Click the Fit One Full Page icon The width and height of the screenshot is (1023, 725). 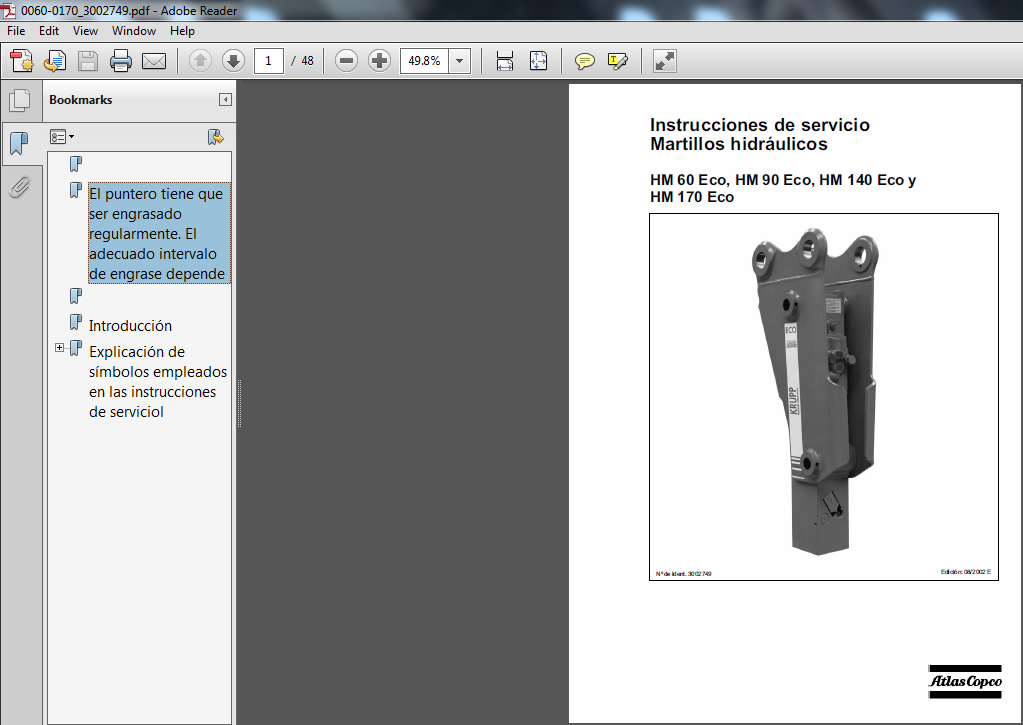click(538, 61)
